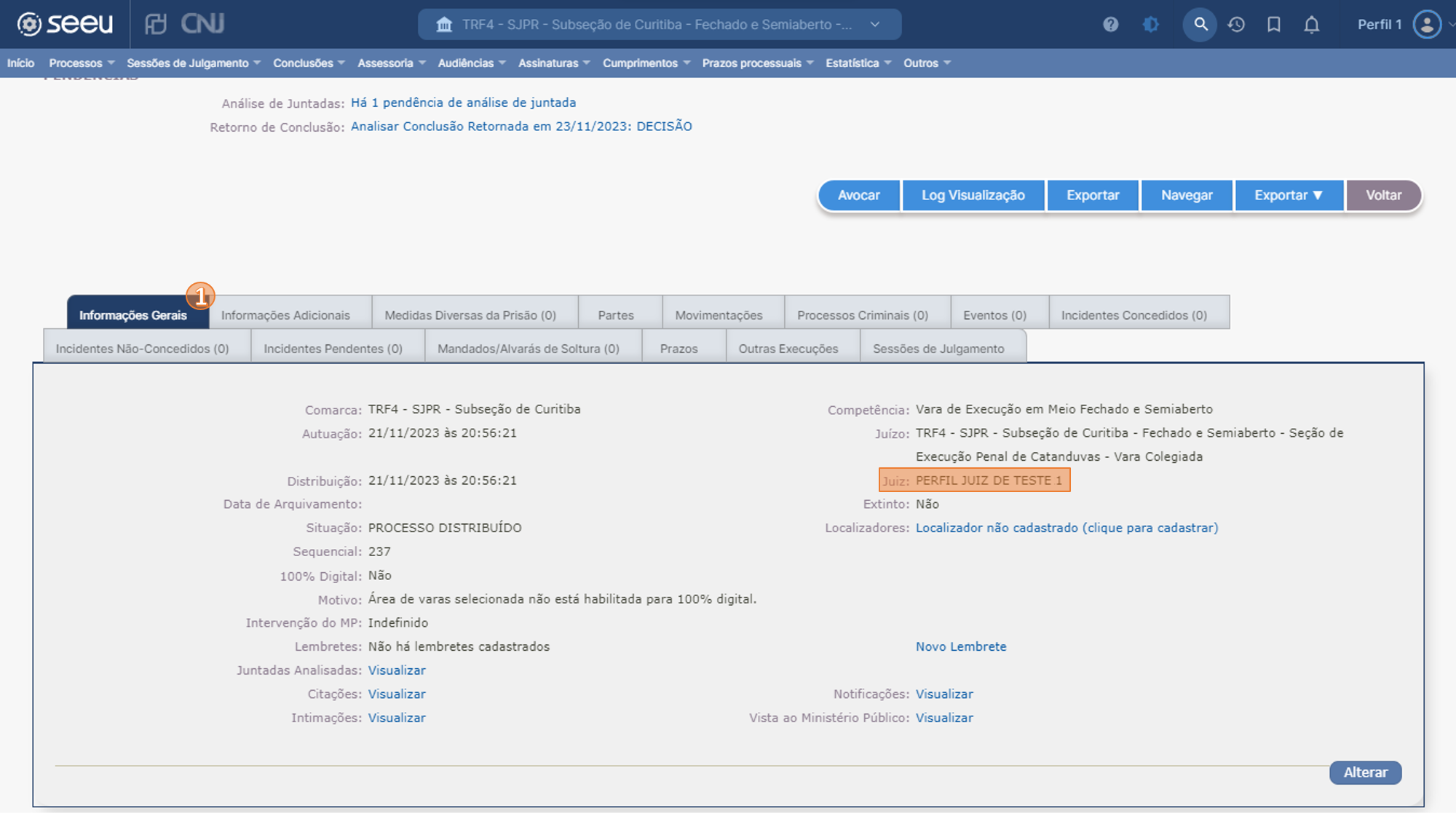The image size is (1456, 816).
Task: Click Localizador não cadastrado link
Action: click(x=1067, y=528)
